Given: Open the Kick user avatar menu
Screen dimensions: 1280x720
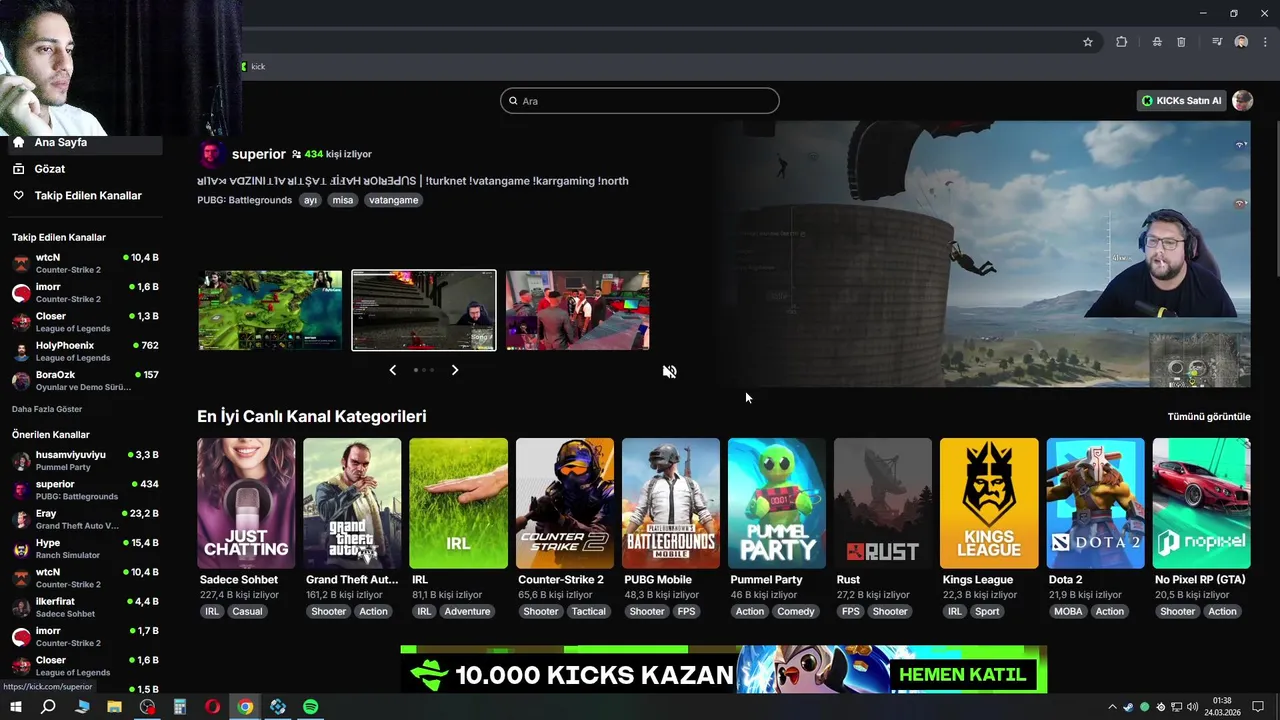Looking at the screenshot, I should pyautogui.click(x=1243, y=100).
